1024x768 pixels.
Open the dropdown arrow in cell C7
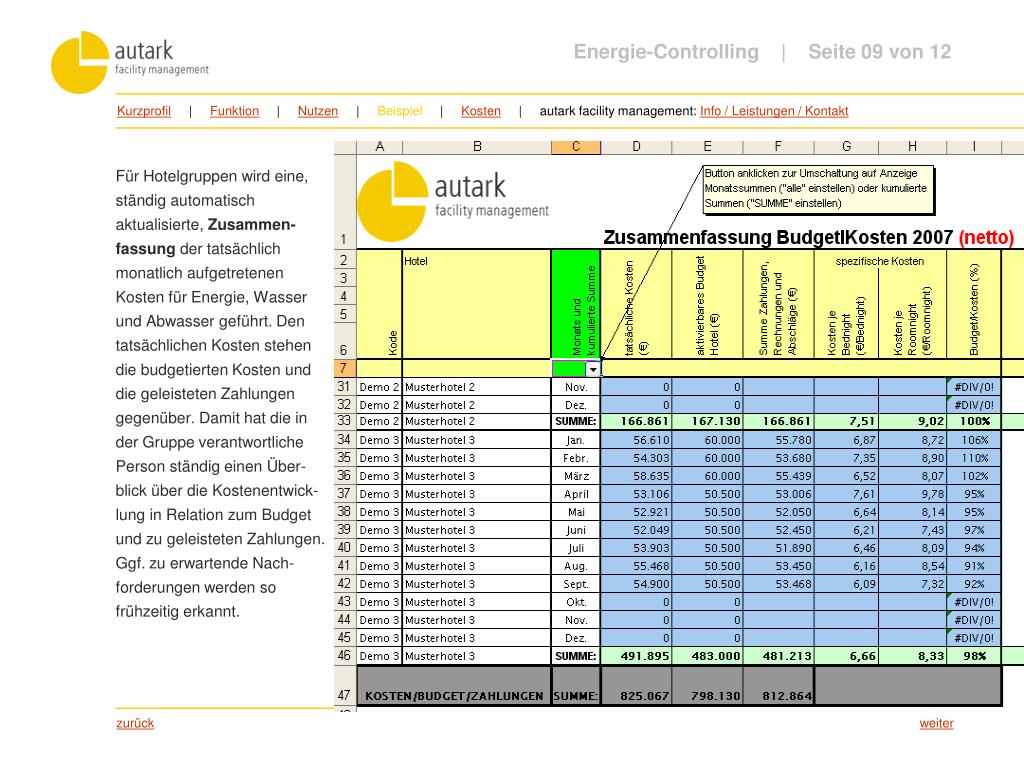(x=592, y=369)
